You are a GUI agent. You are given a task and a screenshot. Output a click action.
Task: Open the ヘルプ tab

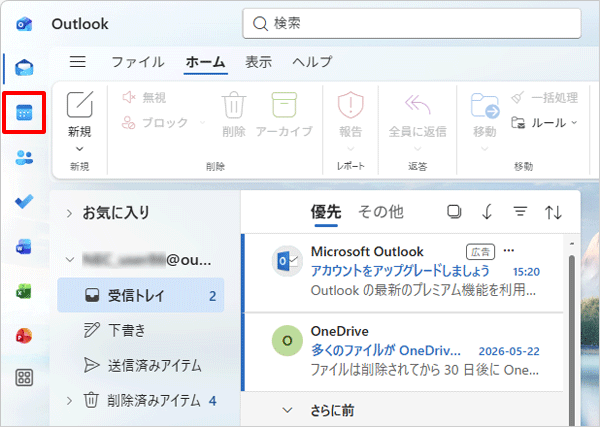tap(312, 62)
